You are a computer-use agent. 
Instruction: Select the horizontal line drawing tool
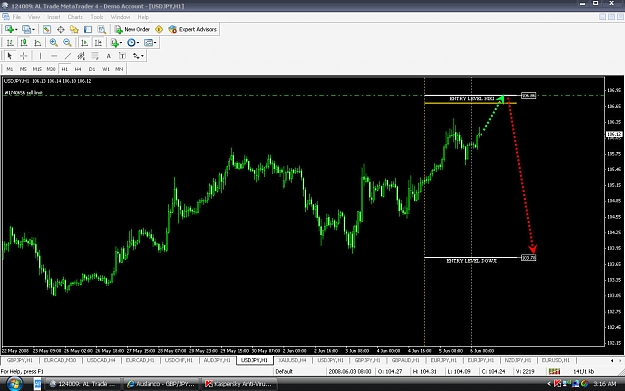click(54, 56)
